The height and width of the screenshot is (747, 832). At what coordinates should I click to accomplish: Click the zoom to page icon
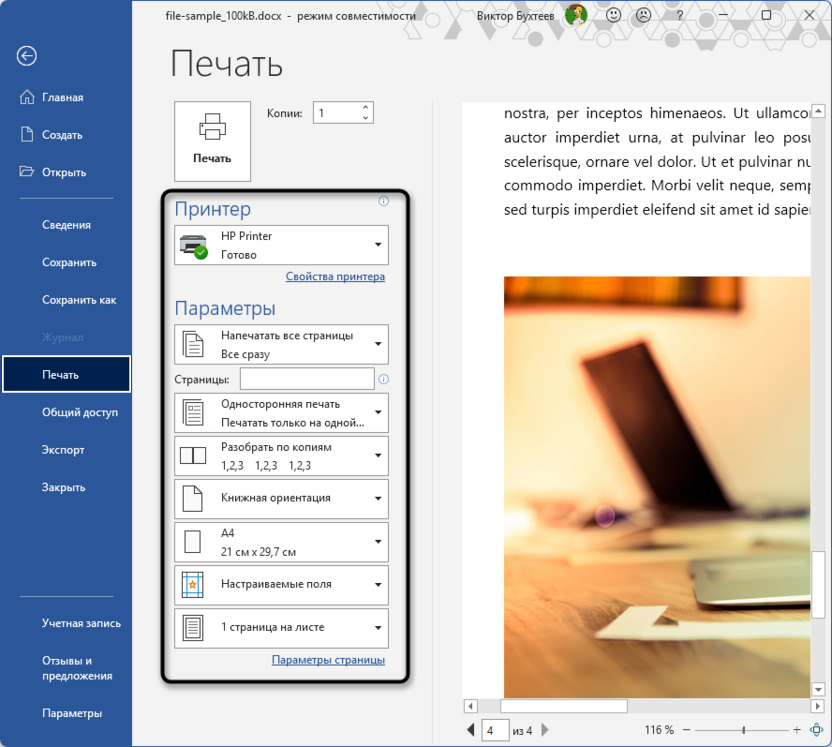point(817,730)
